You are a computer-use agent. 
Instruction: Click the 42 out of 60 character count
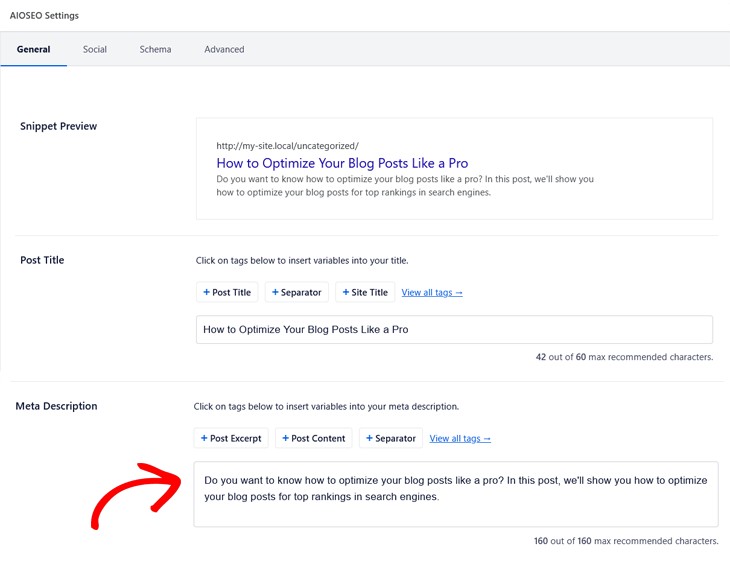(624, 357)
